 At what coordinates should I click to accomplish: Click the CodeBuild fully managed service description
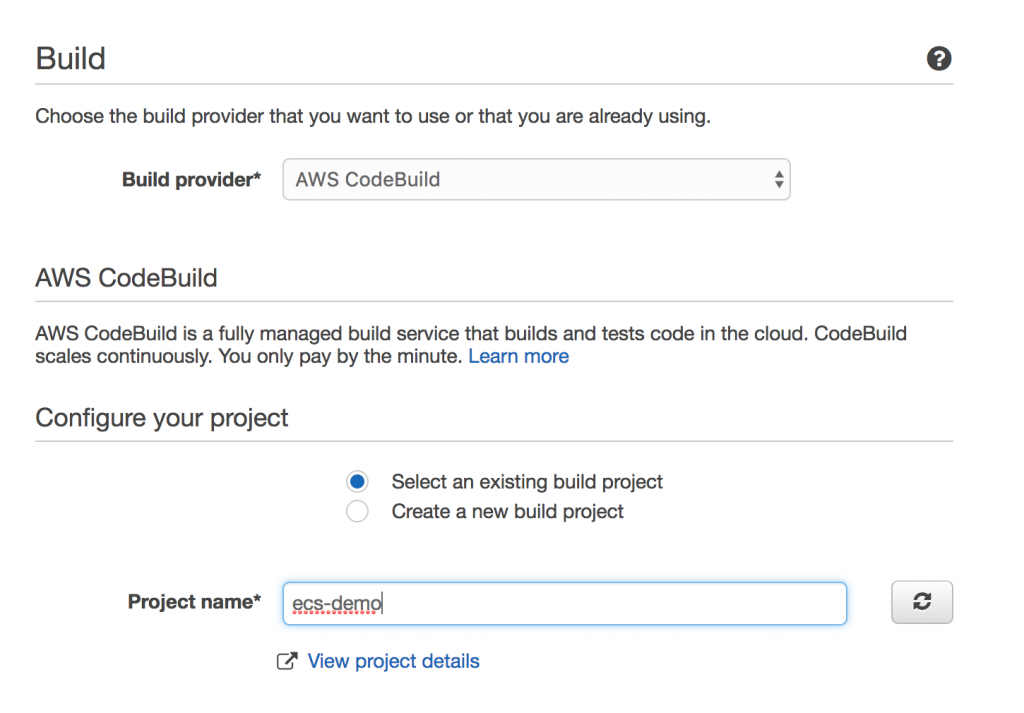pyautogui.click(x=470, y=334)
